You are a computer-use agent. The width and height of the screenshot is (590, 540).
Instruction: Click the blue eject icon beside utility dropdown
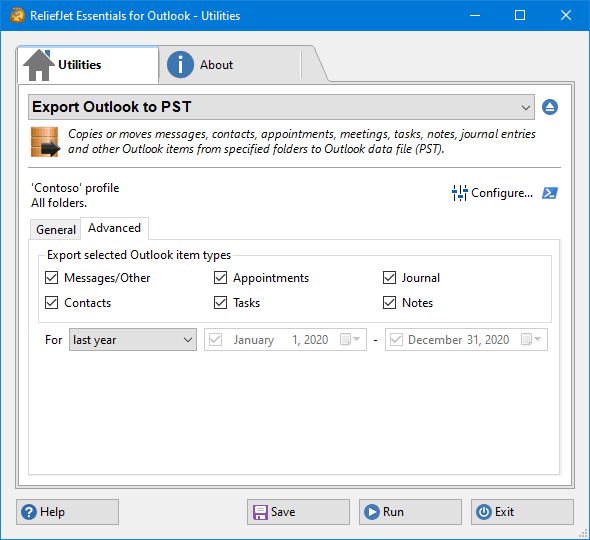550,107
